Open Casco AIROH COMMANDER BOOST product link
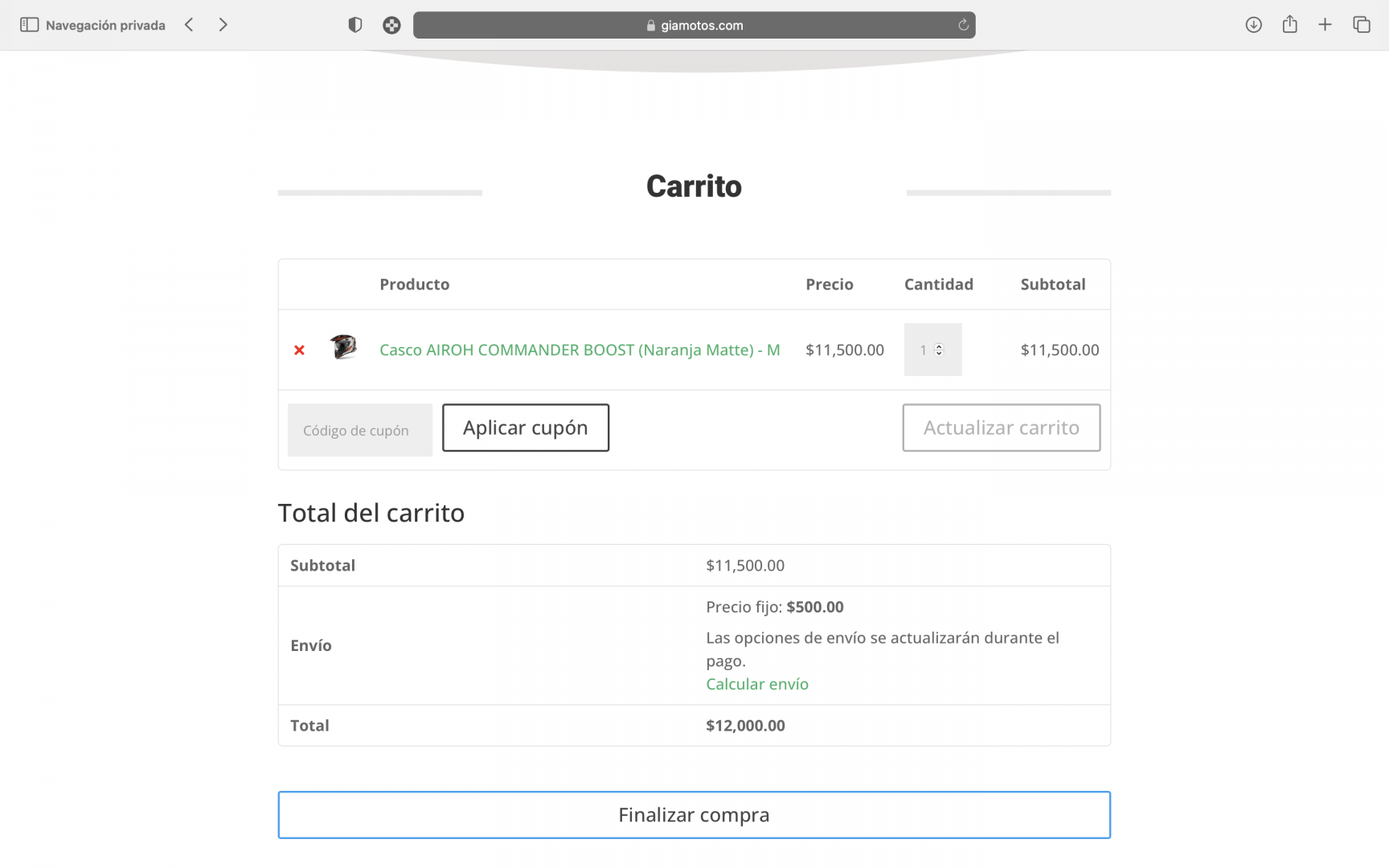The width and height of the screenshot is (1389, 868). tap(580, 350)
